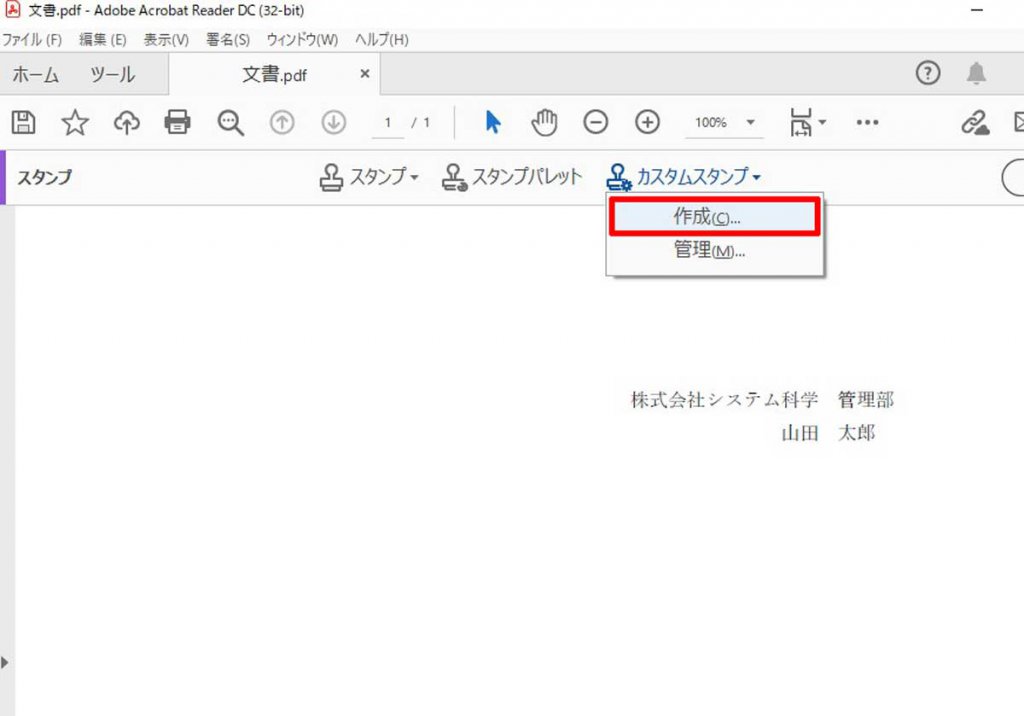Minimize the Acrobat Reader window
Viewport: 1024px width, 716px height.
(977, 10)
